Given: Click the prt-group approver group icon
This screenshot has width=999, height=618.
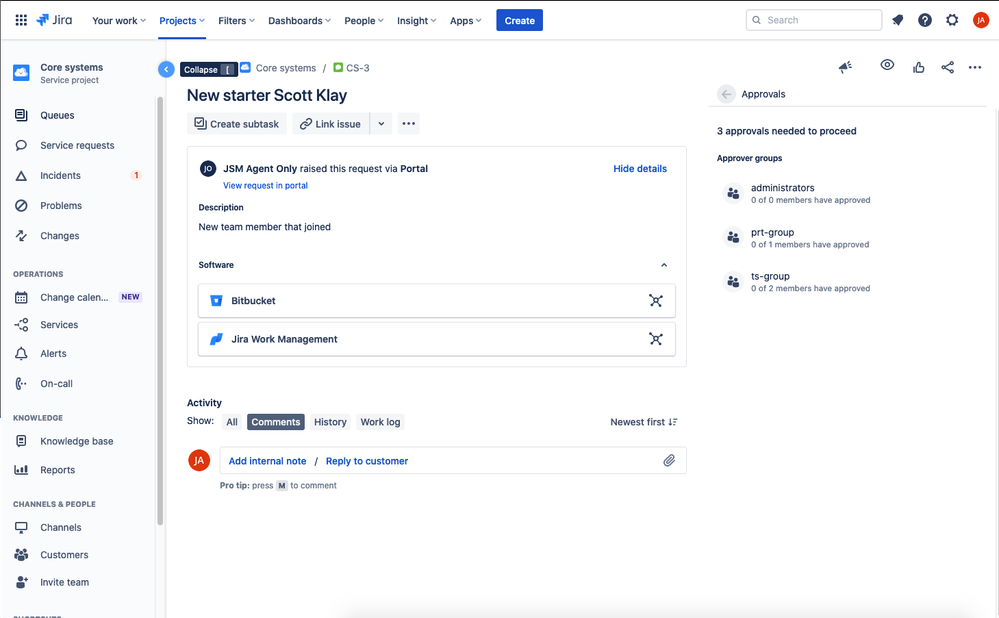Looking at the screenshot, I should click(733, 238).
